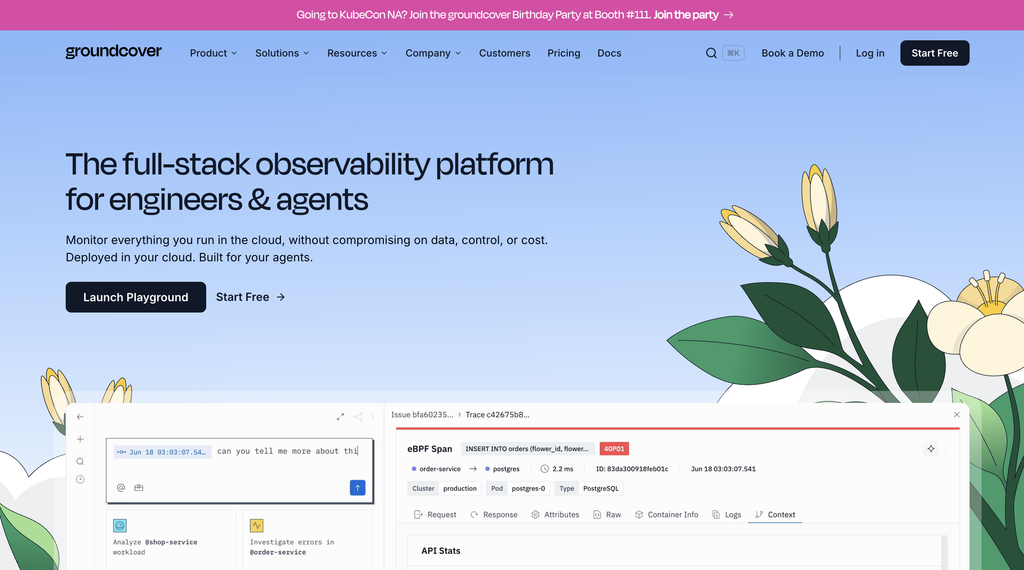Switch to the Logs tab
1024x570 pixels.
(726, 515)
